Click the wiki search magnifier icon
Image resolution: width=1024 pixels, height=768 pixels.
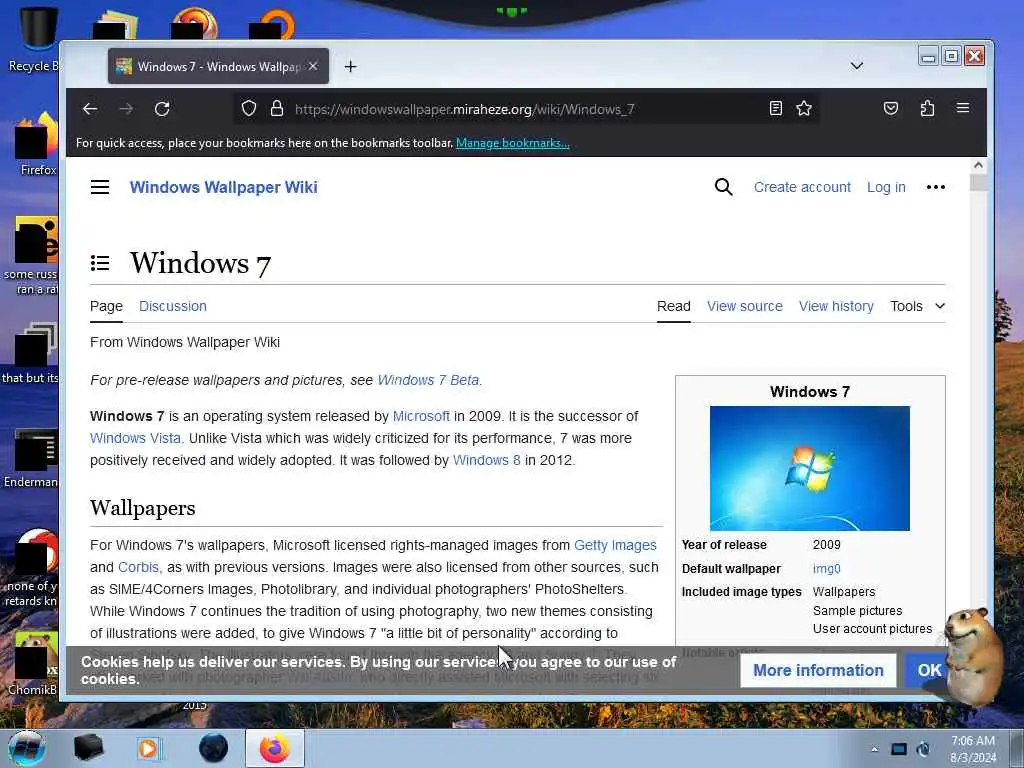tap(724, 187)
